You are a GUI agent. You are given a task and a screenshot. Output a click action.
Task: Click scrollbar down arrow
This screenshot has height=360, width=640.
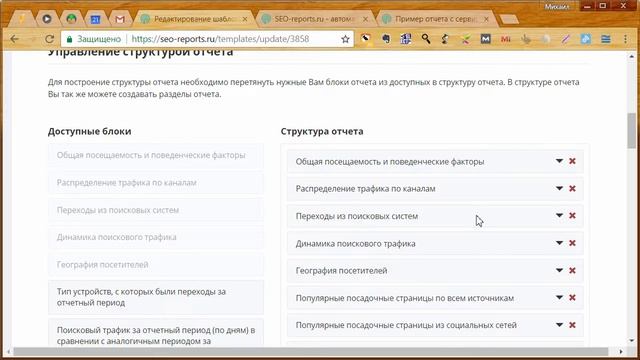[x=631, y=341]
